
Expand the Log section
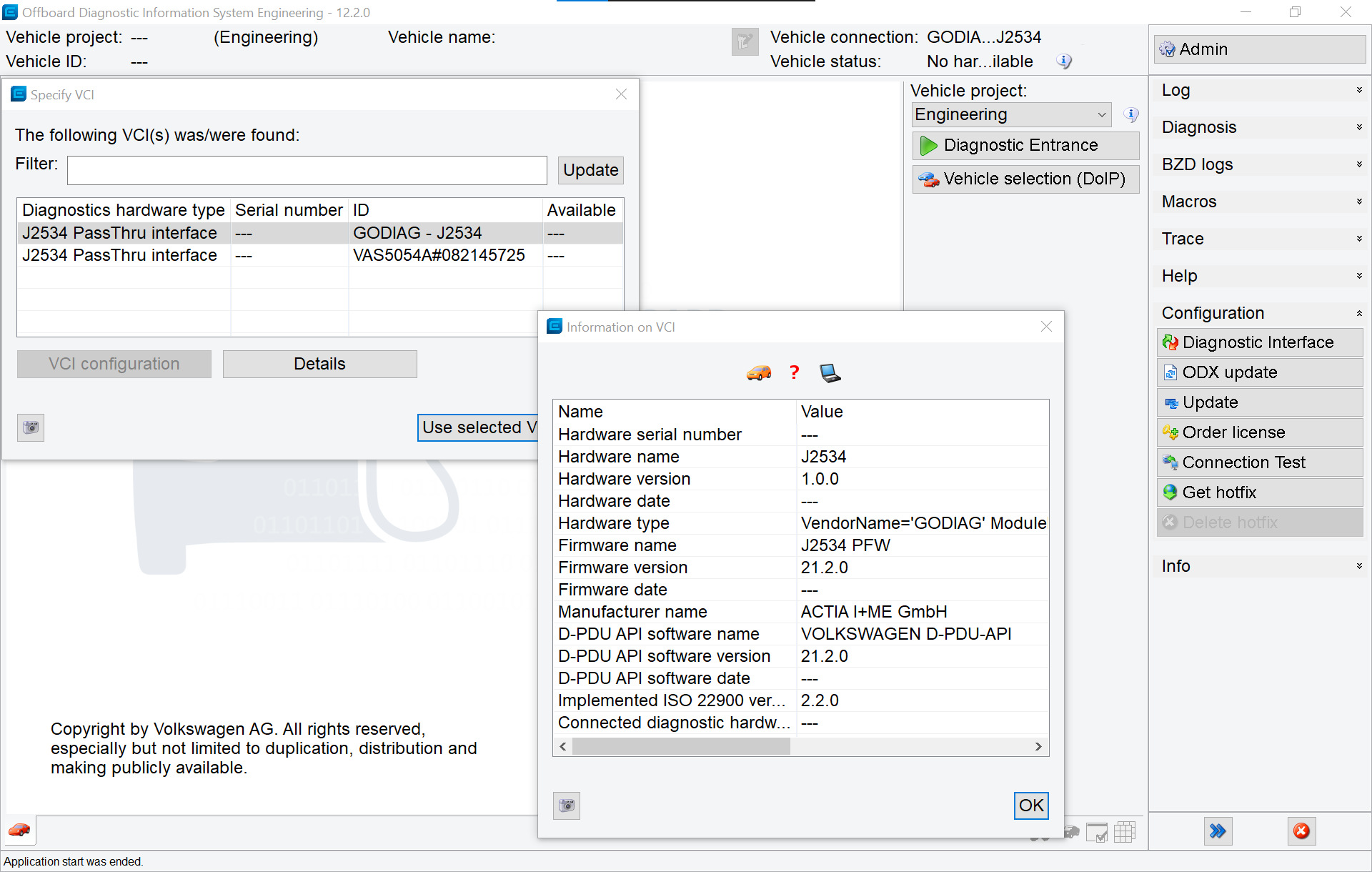coord(1260,90)
